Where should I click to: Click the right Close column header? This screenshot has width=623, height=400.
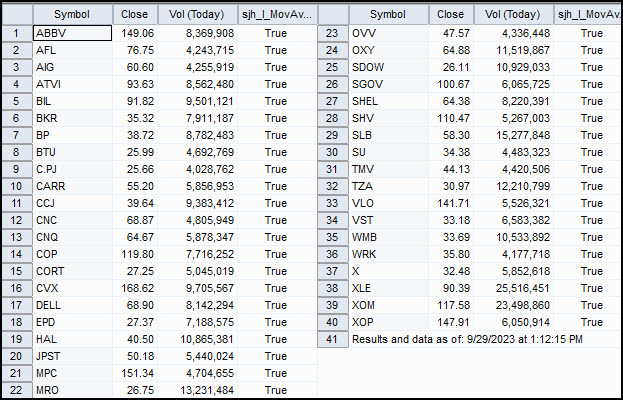click(451, 15)
